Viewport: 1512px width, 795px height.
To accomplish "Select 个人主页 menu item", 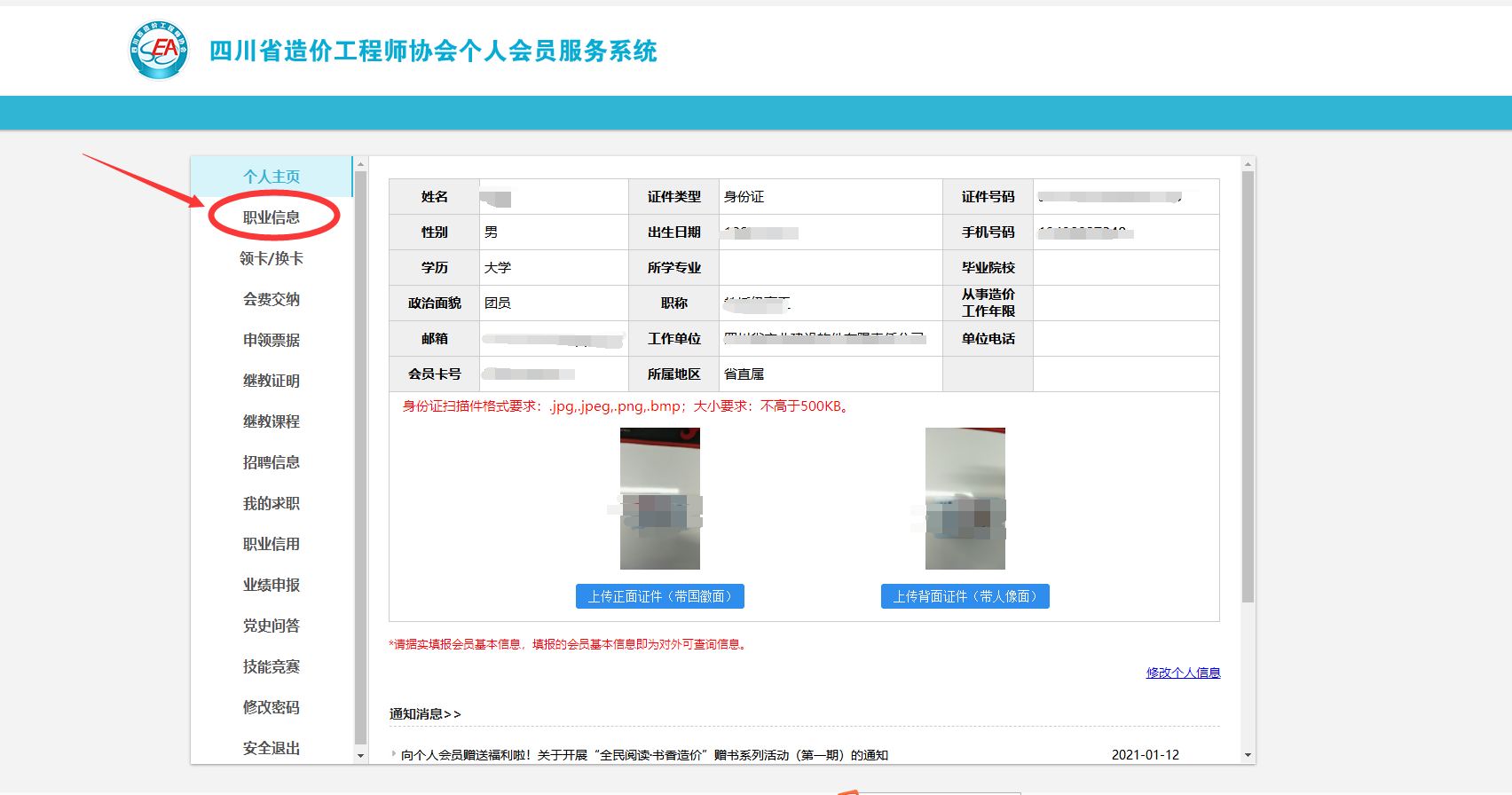I will click(272, 177).
